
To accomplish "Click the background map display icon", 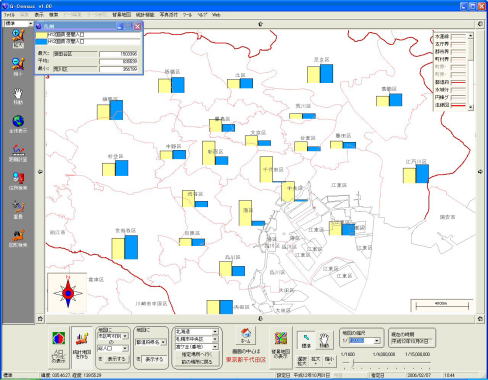I will (281, 345).
